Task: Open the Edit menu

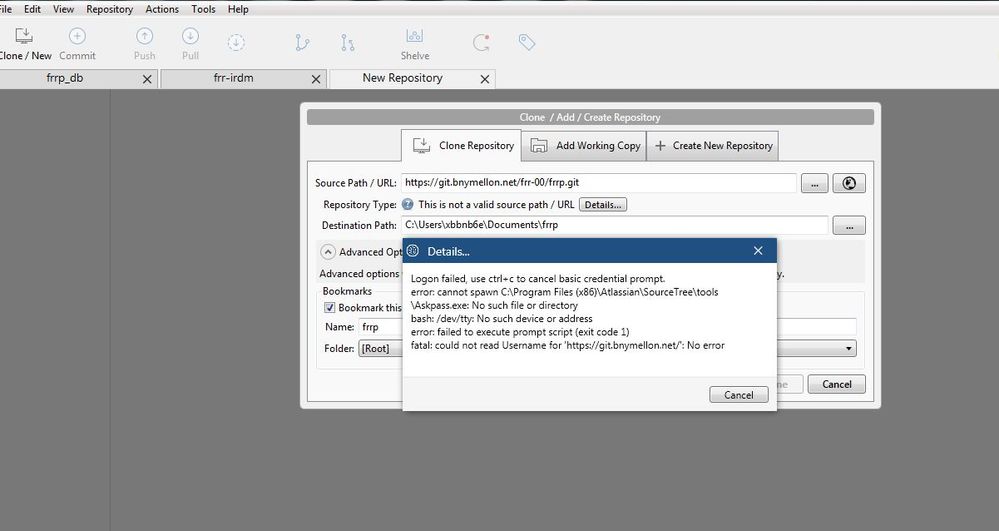Action: (32, 9)
